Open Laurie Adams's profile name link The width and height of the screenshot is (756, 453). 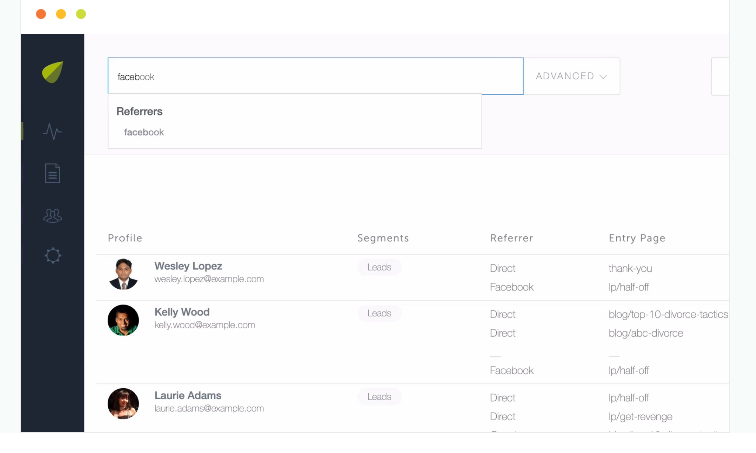click(187, 395)
